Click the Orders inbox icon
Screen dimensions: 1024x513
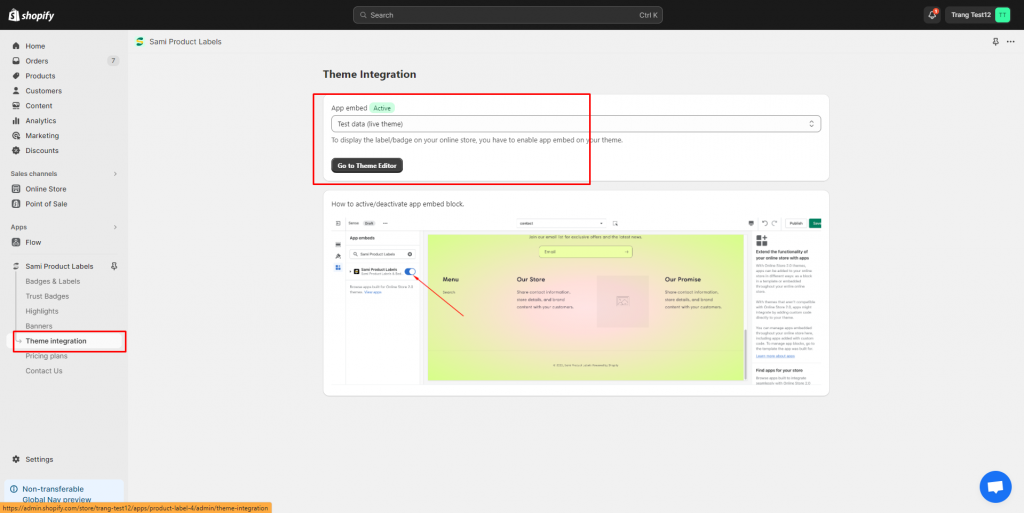coord(16,61)
